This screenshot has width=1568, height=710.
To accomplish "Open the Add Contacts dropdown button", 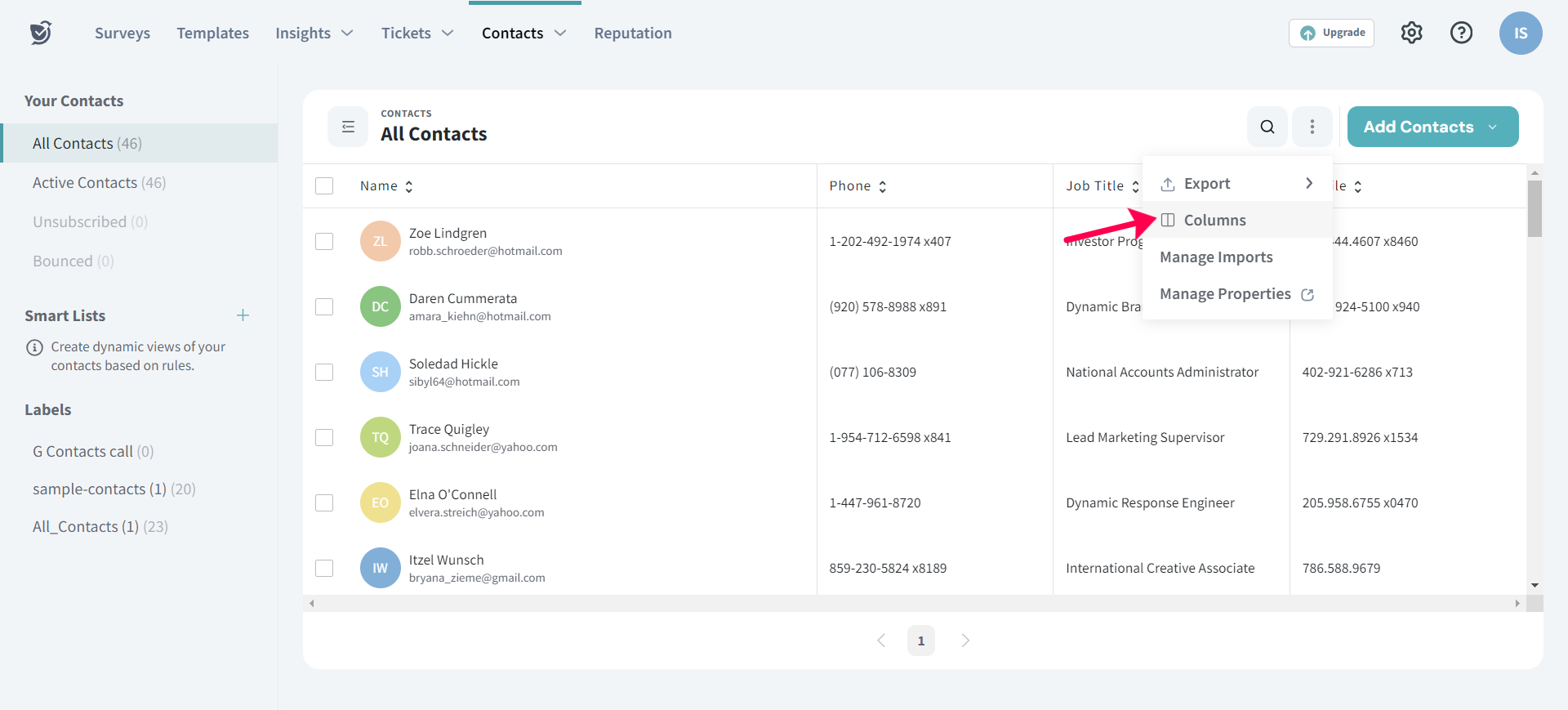I will [1432, 127].
